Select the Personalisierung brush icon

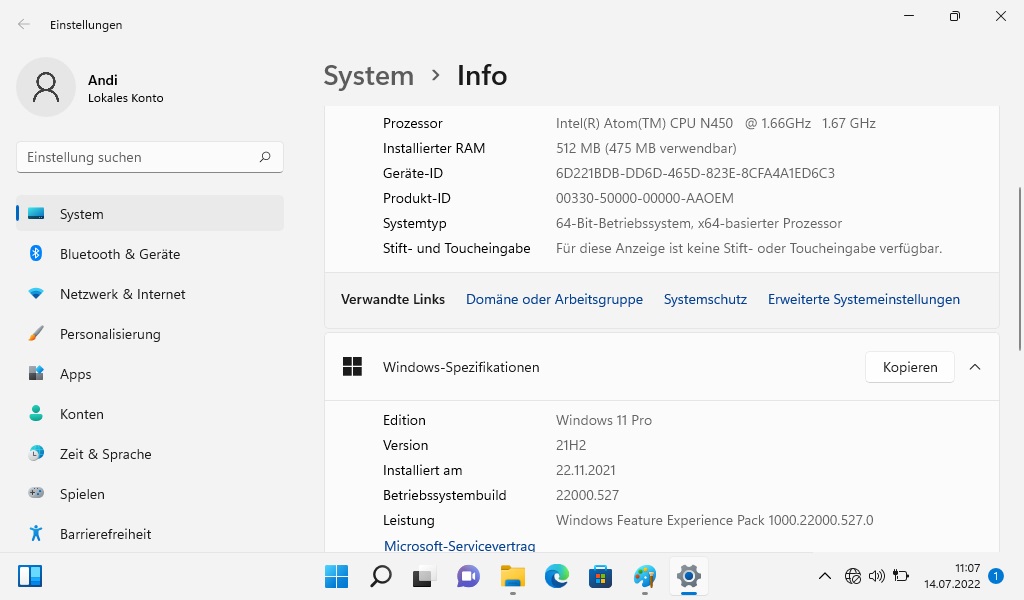pos(36,334)
